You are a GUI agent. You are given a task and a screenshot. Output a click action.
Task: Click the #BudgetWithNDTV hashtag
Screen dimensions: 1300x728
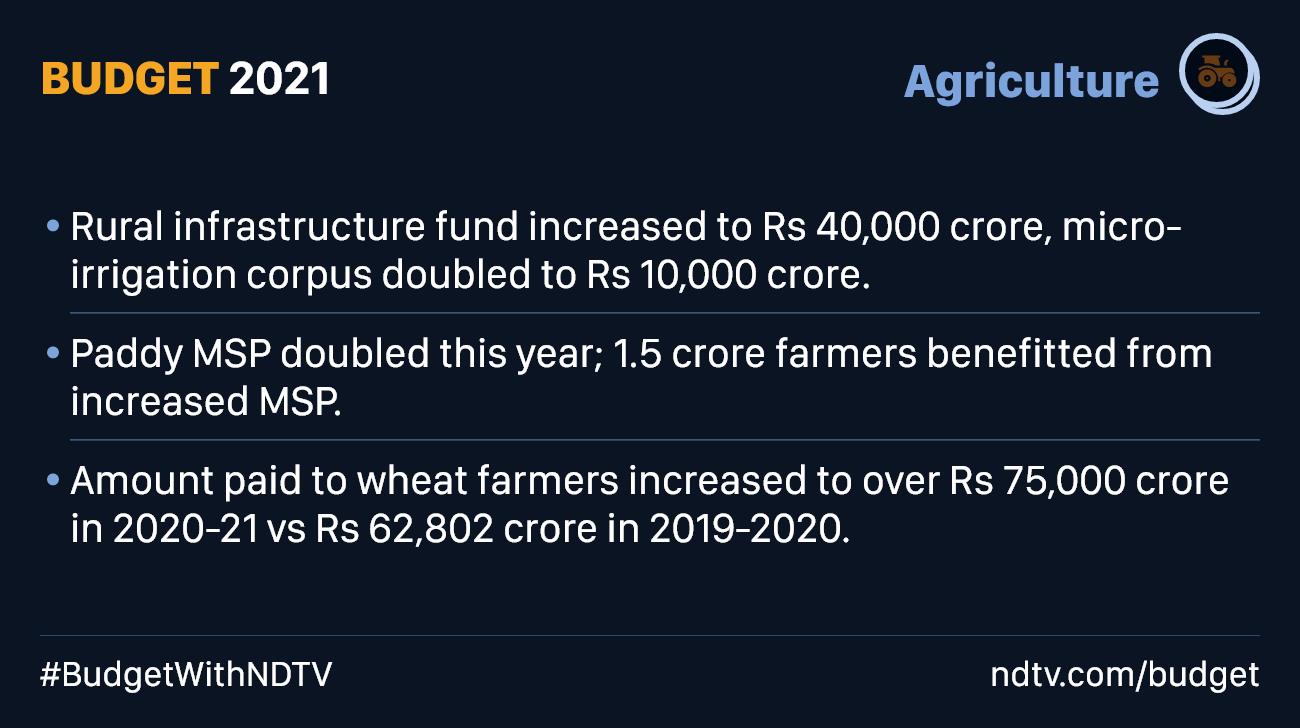[186, 675]
